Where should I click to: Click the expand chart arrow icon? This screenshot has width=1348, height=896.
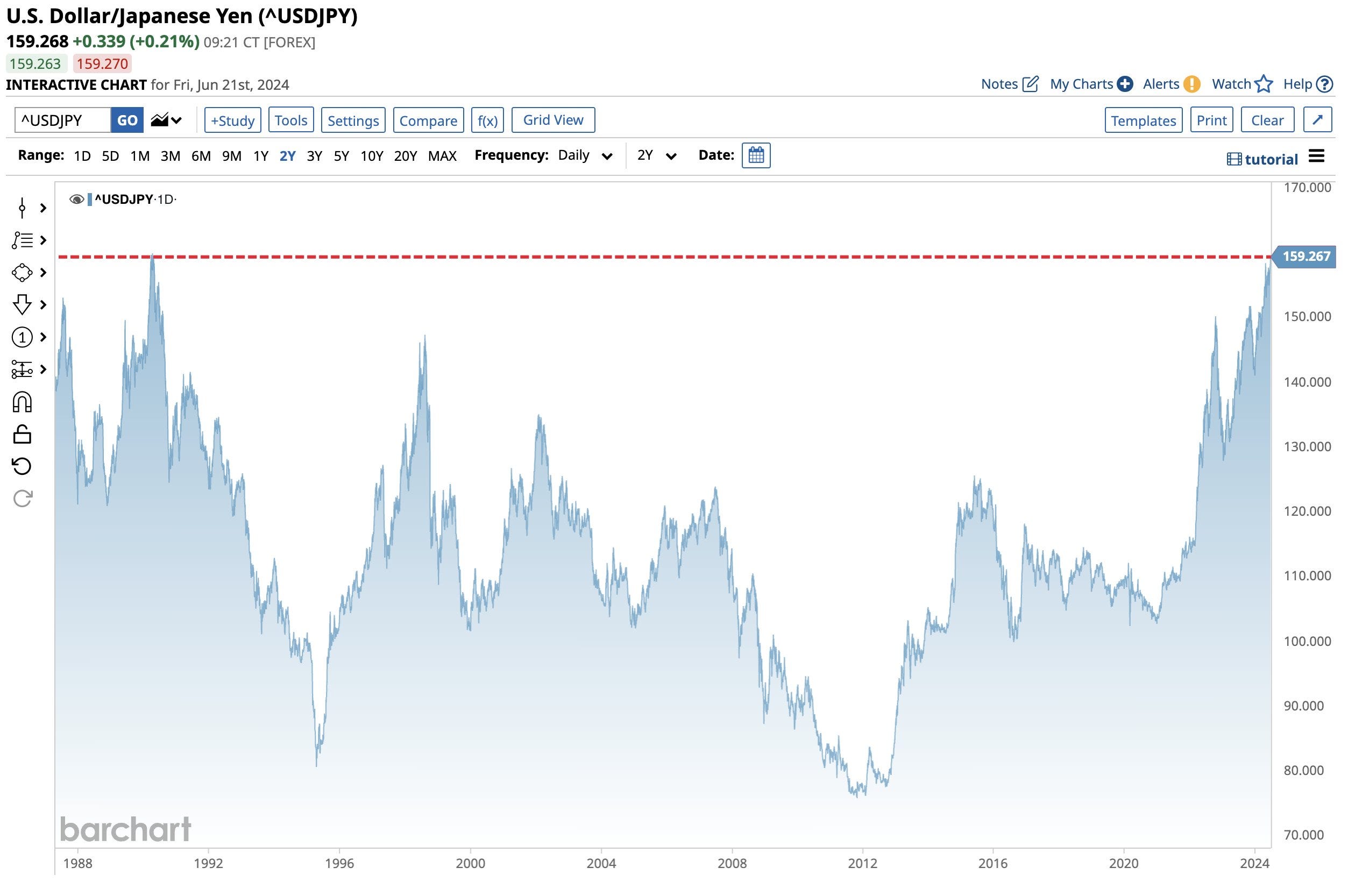(1317, 120)
